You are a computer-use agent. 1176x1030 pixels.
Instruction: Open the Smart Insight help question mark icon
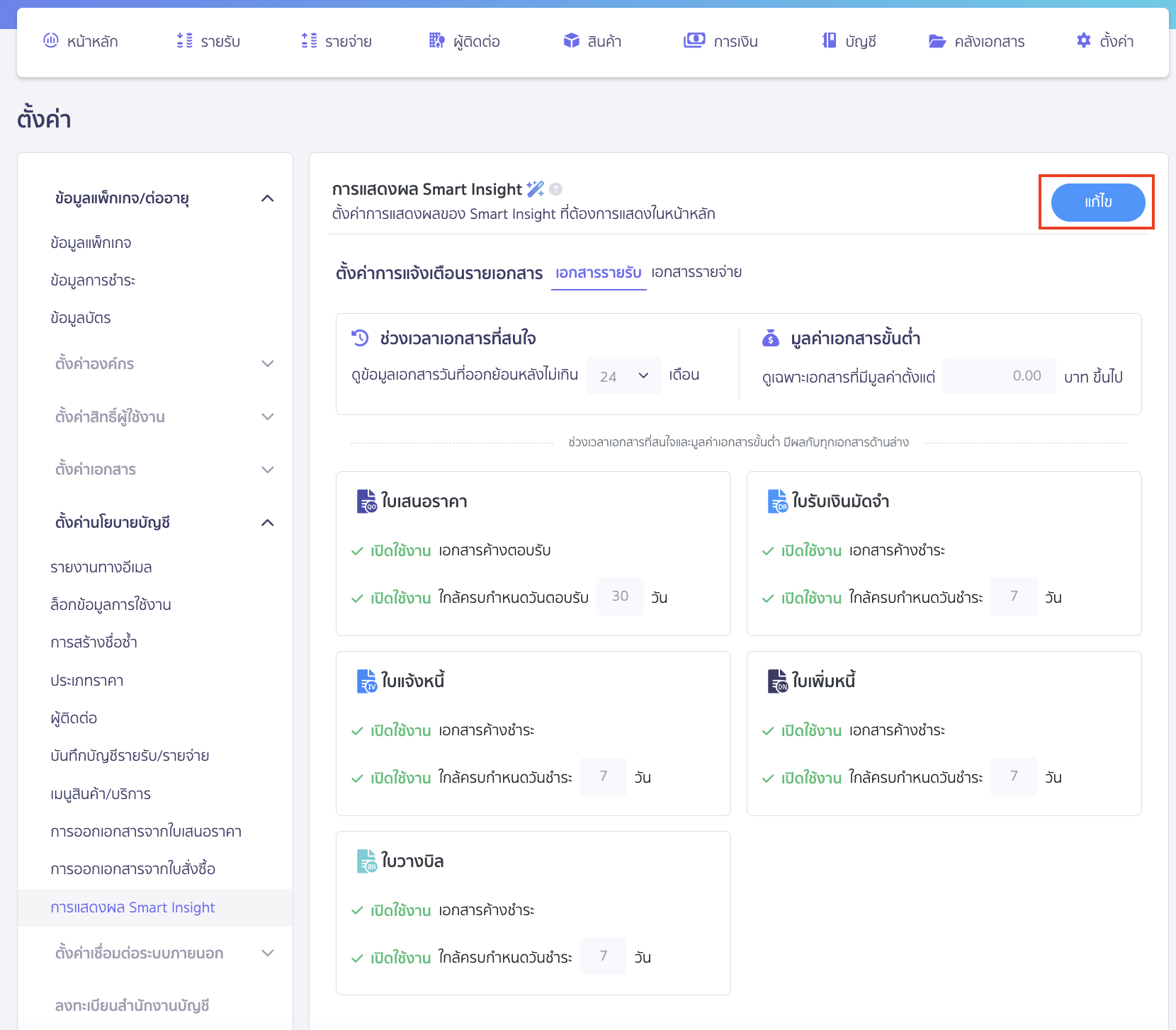pyautogui.click(x=555, y=188)
